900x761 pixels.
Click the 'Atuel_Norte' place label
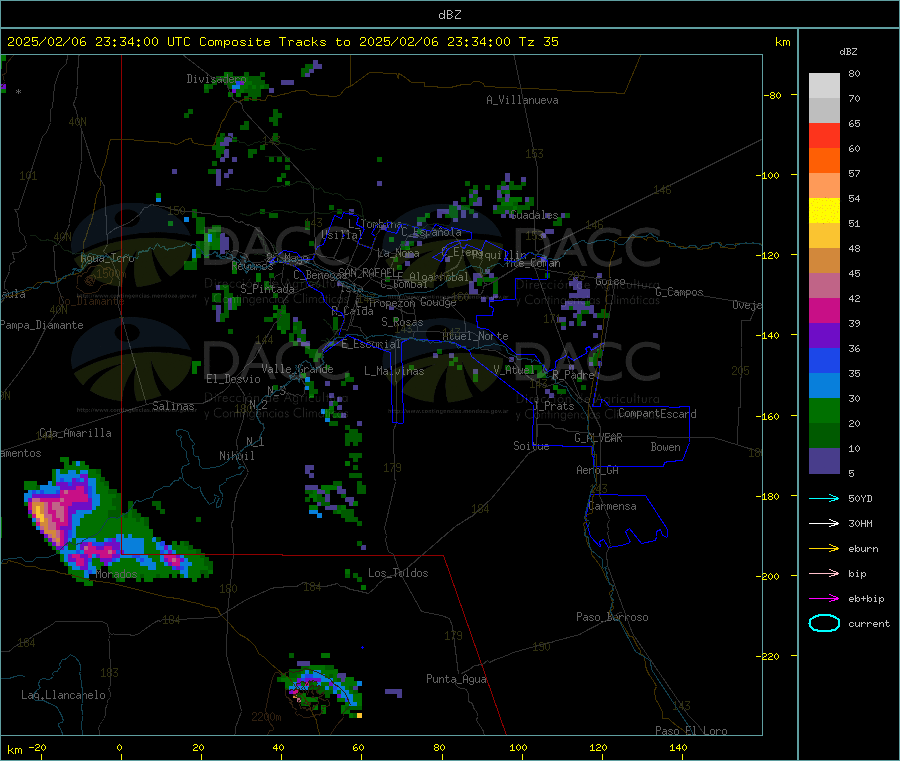point(475,336)
